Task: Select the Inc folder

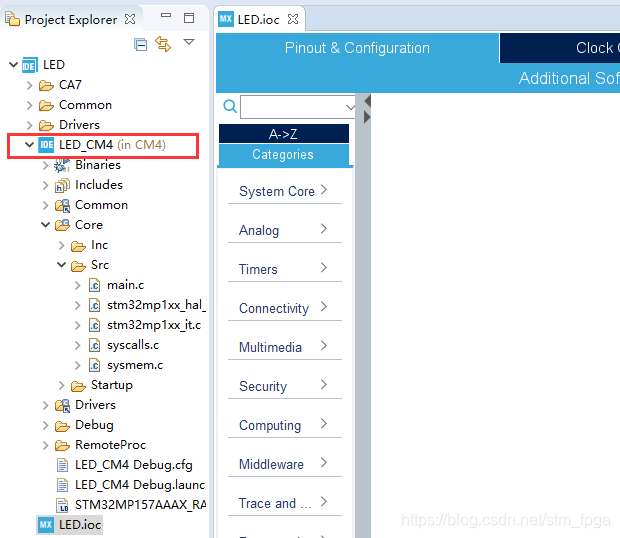Action: tap(99, 245)
